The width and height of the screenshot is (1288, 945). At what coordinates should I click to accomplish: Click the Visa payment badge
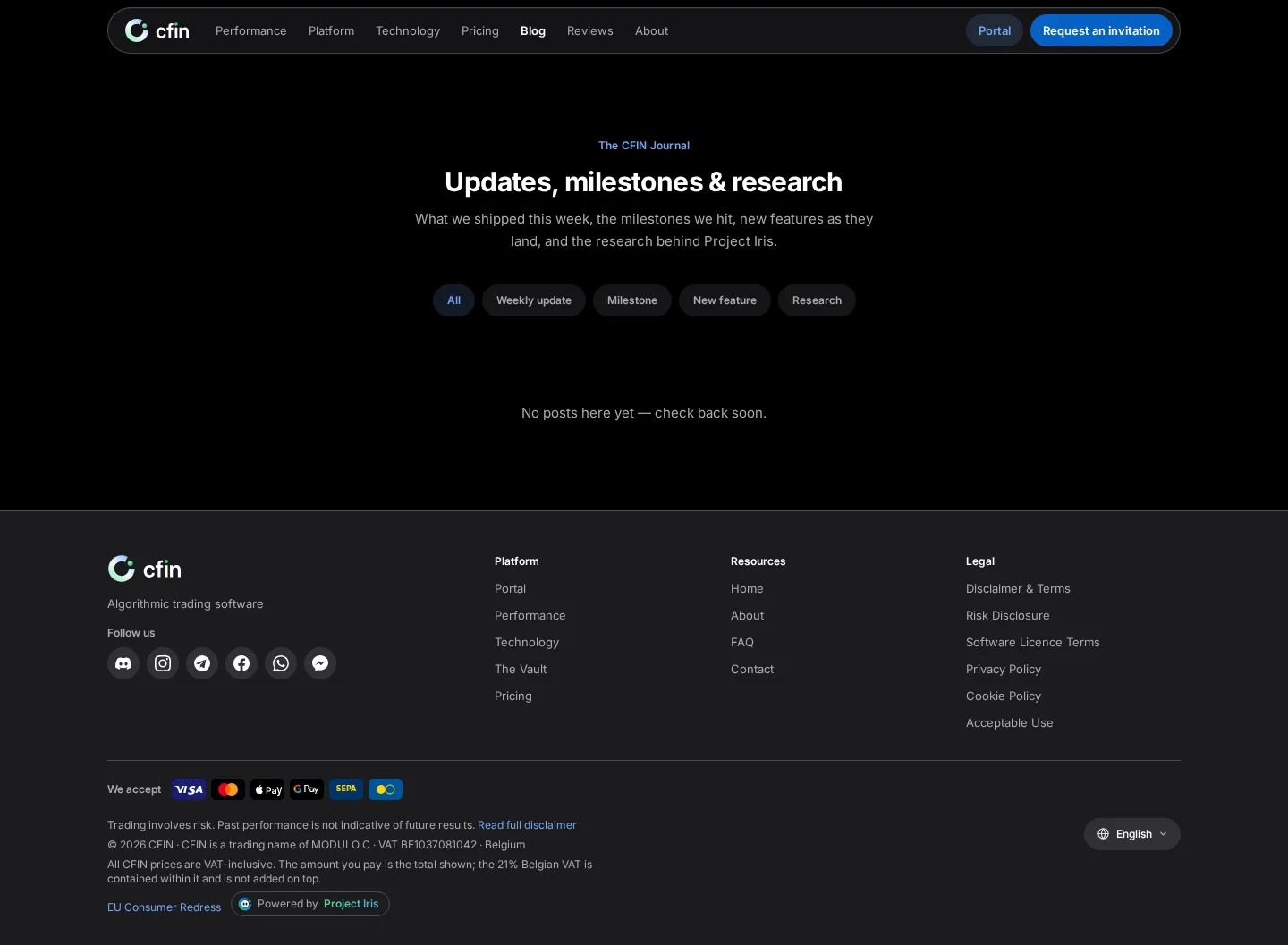189,789
